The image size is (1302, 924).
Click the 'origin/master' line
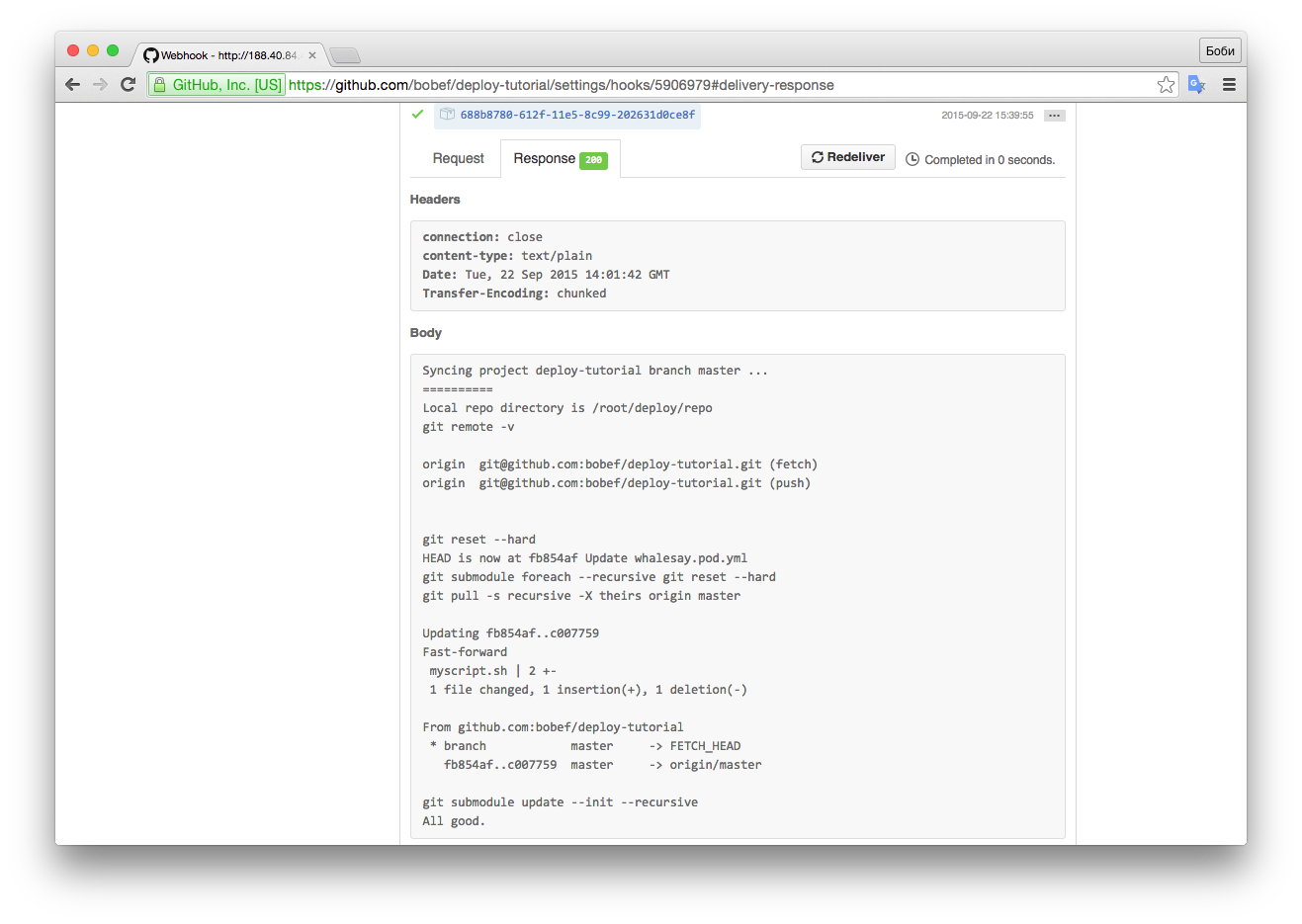603,765
